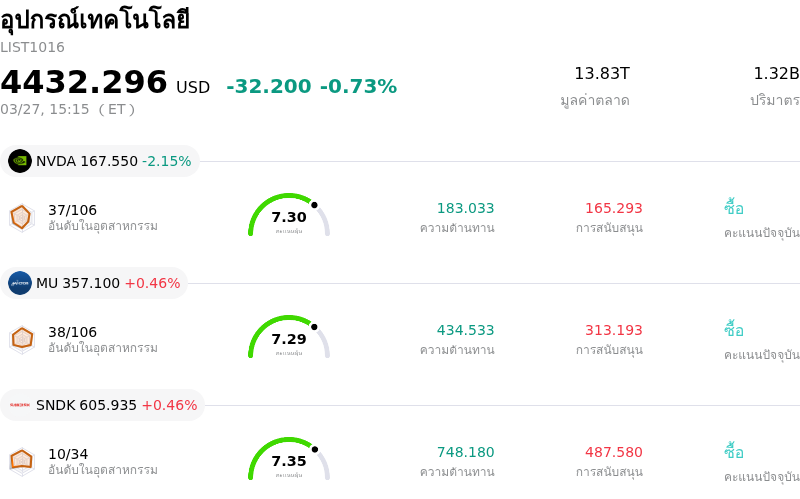Click NVDA resistance value 183.033

(465, 208)
